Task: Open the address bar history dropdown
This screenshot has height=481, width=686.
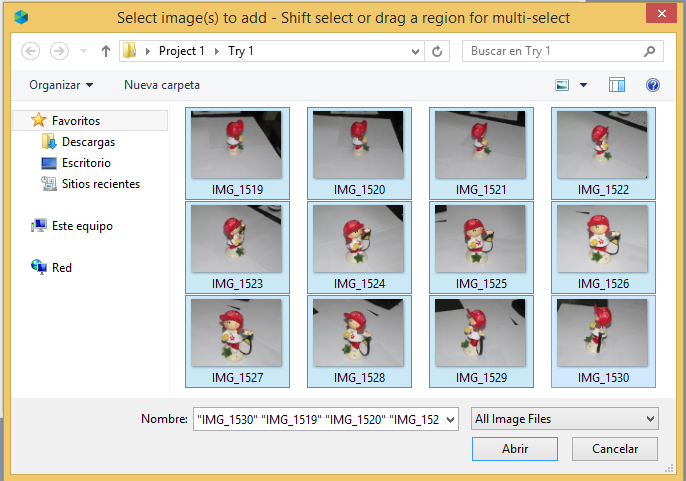Action: pos(415,52)
